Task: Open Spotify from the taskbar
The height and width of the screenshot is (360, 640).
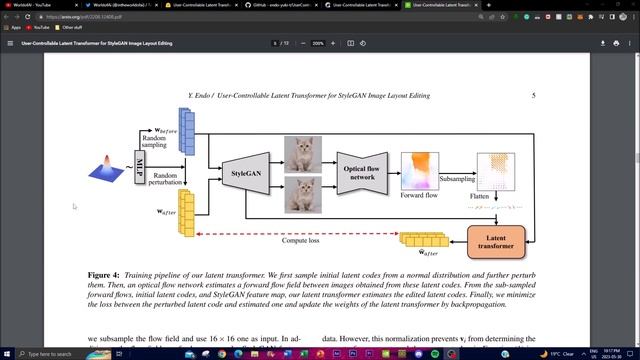Action: point(435,354)
